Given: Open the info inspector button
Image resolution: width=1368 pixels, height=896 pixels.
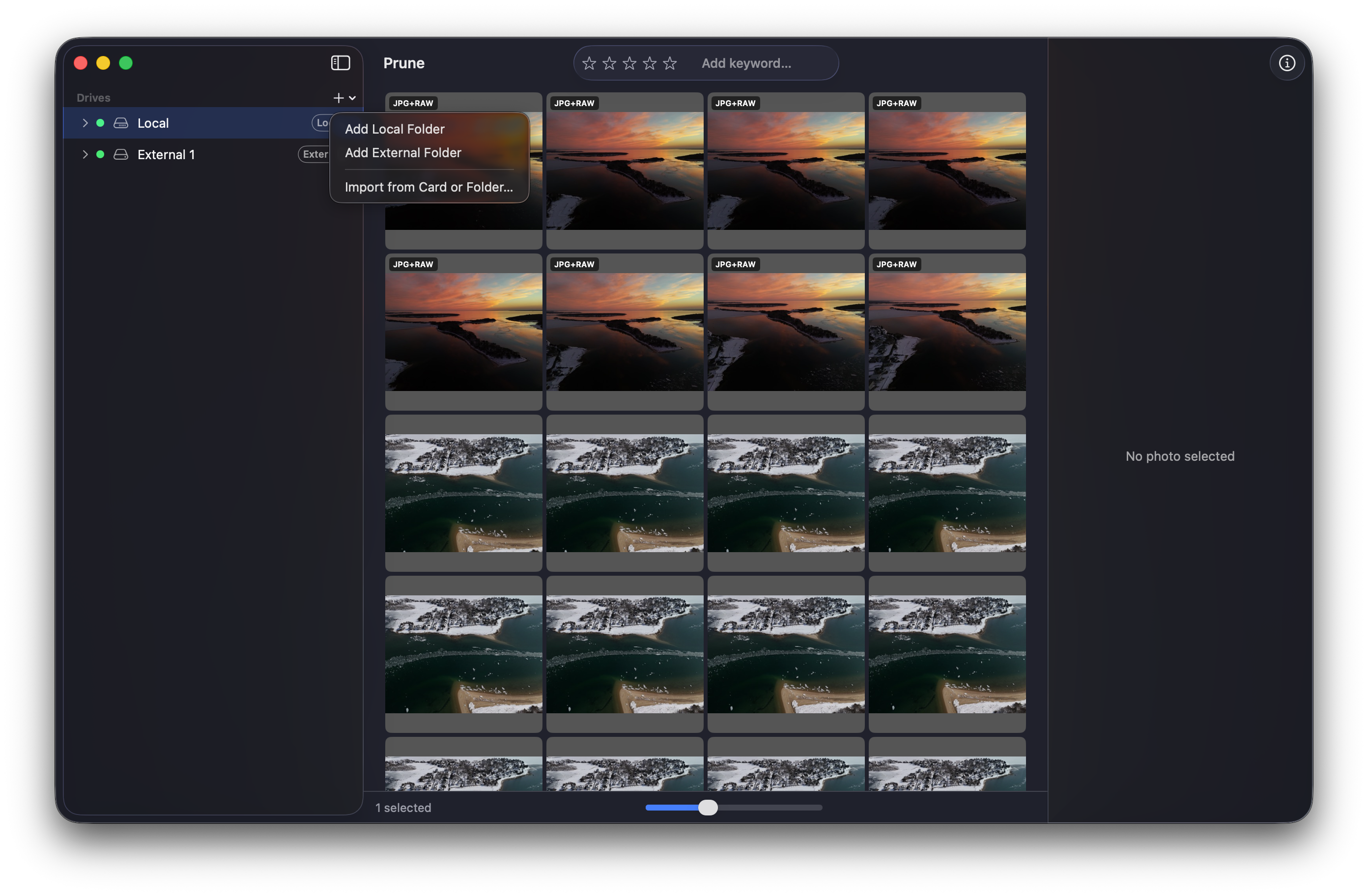Looking at the screenshot, I should (1286, 63).
